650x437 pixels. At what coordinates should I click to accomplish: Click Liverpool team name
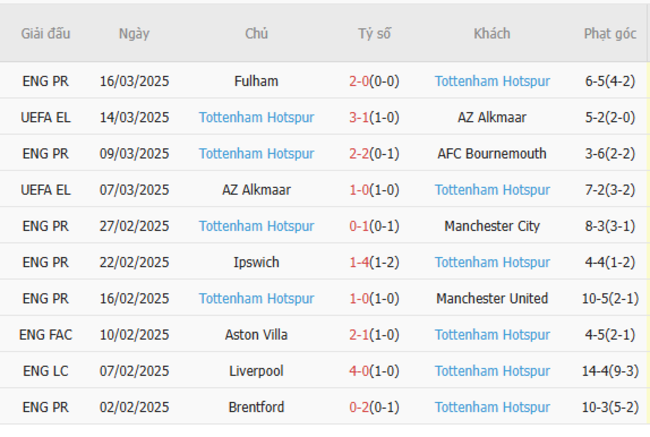[x=256, y=371]
